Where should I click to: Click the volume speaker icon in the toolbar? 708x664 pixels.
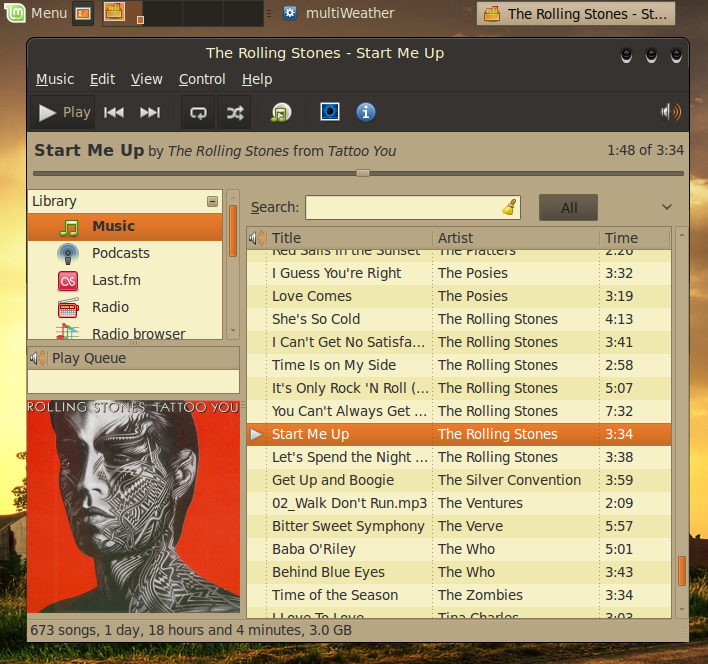tap(671, 112)
